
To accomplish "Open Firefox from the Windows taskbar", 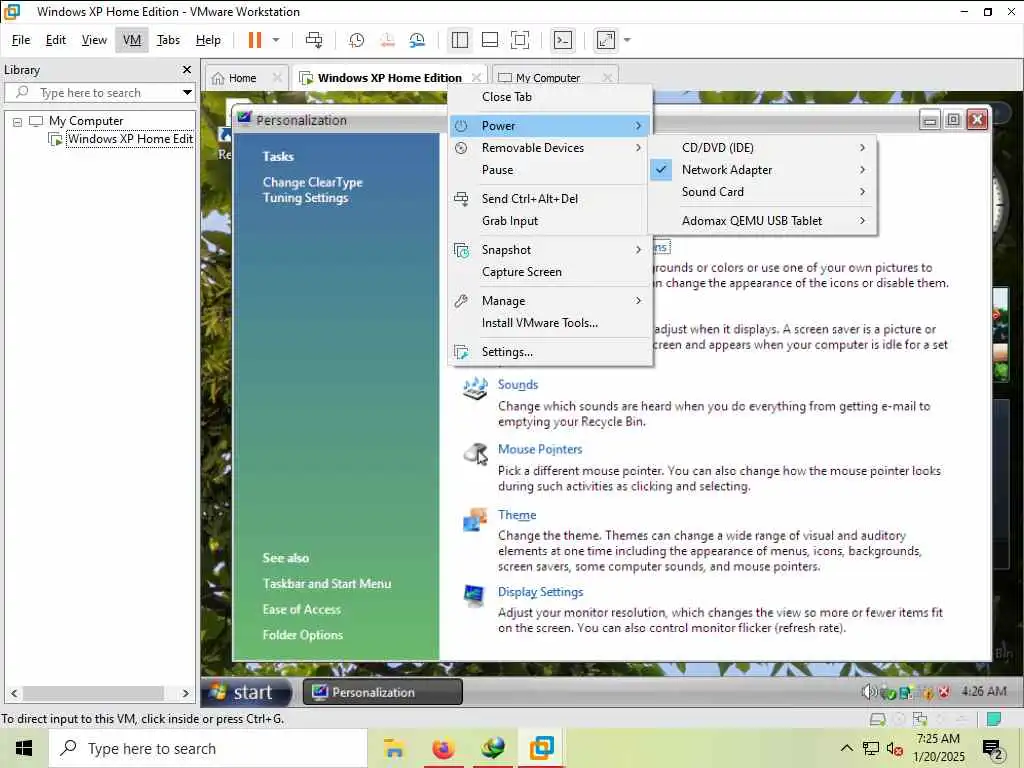I will pyautogui.click(x=443, y=748).
